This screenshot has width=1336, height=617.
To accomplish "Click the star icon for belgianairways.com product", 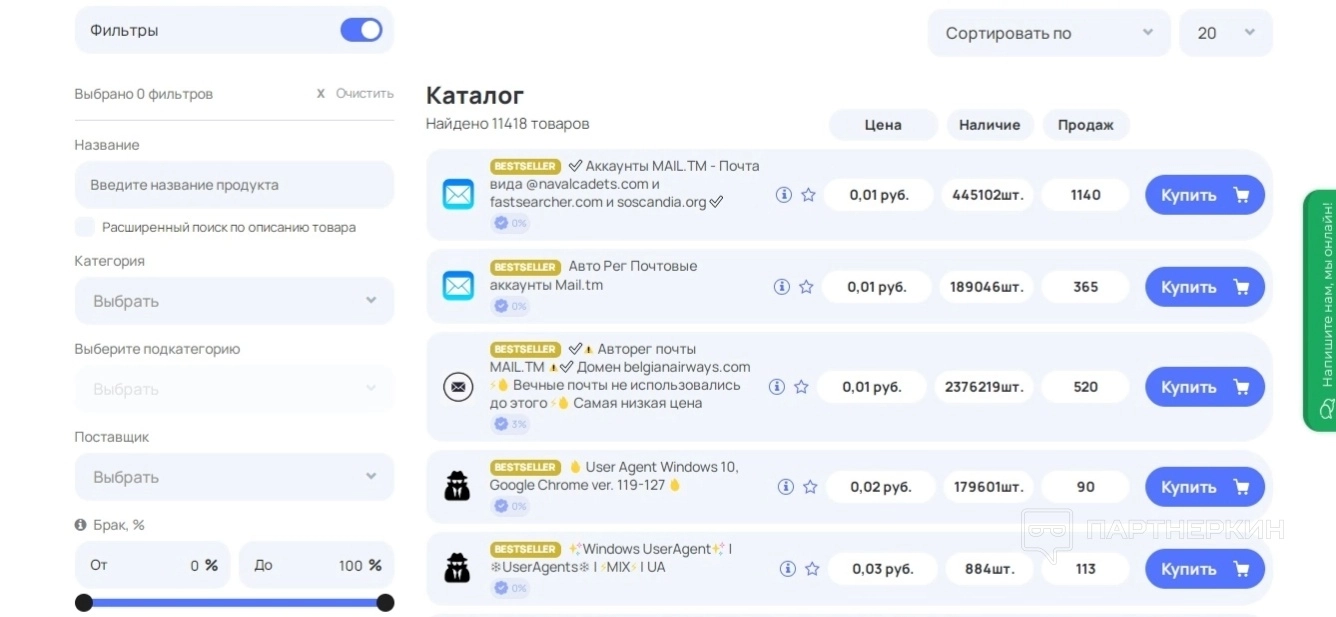I will tap(801, 387).
